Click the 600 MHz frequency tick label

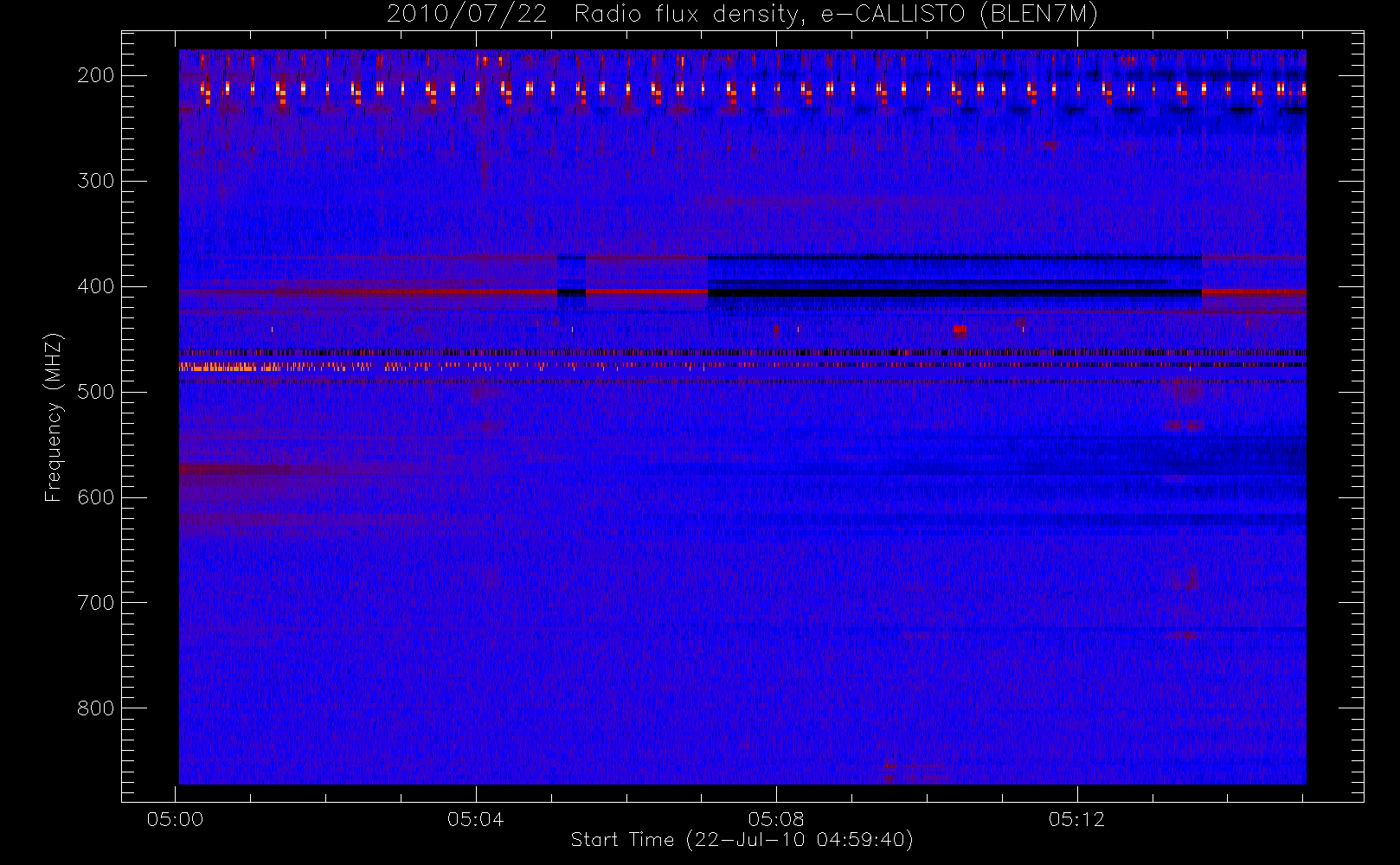pyautogui.click(x=96, y=497)
